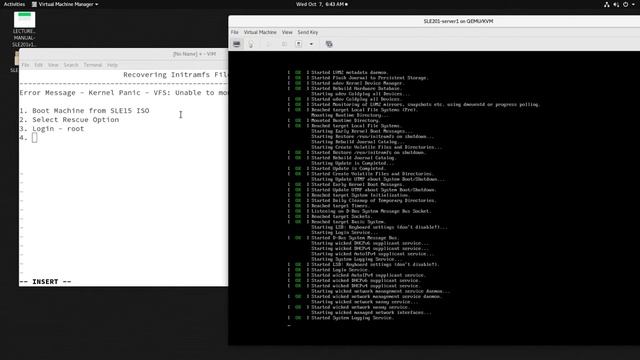The width and height of the screenshot is (640, 360).
Task: Open the View menu in the VIM terminal window
Action: [x=53, y=65]
